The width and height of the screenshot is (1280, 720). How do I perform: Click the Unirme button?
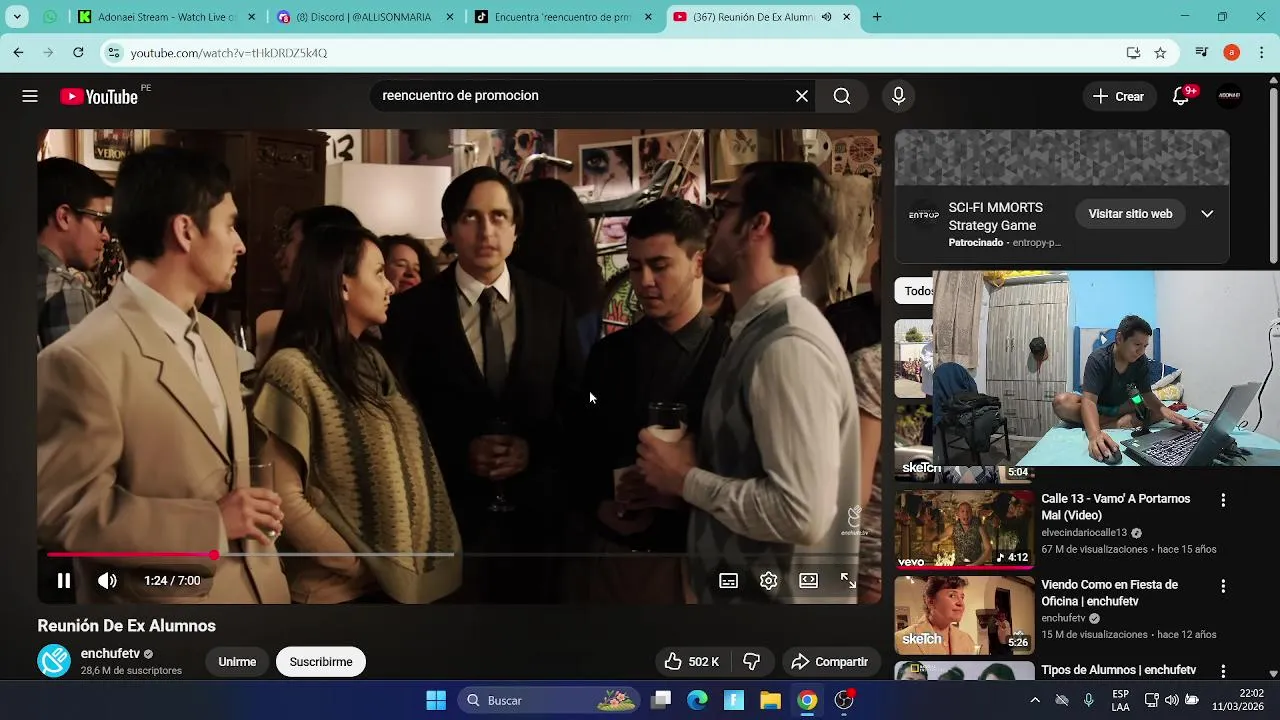pyautogui.click(x=237, y=662)
